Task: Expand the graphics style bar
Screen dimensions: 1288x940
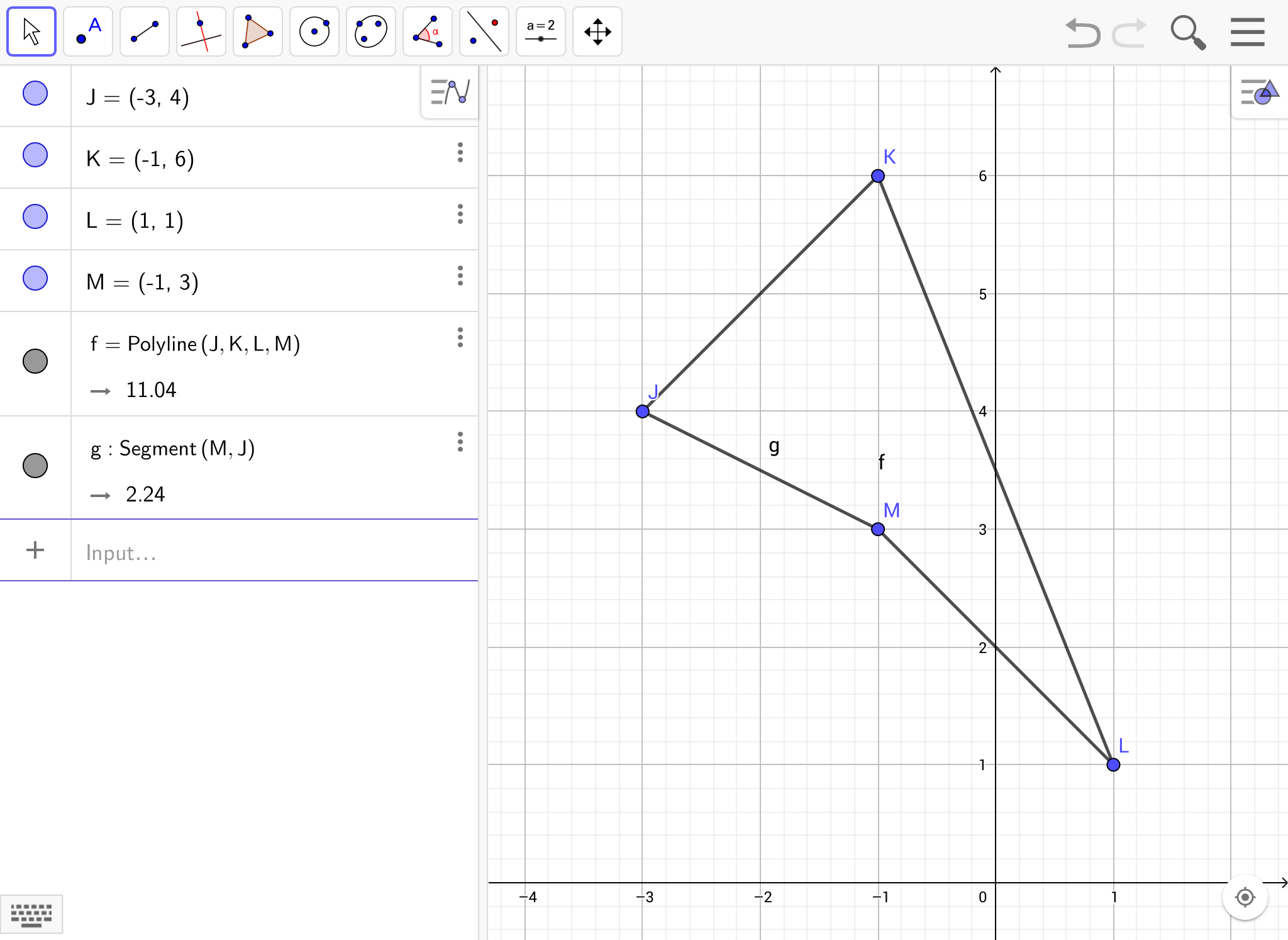Action: (1259, 92)
